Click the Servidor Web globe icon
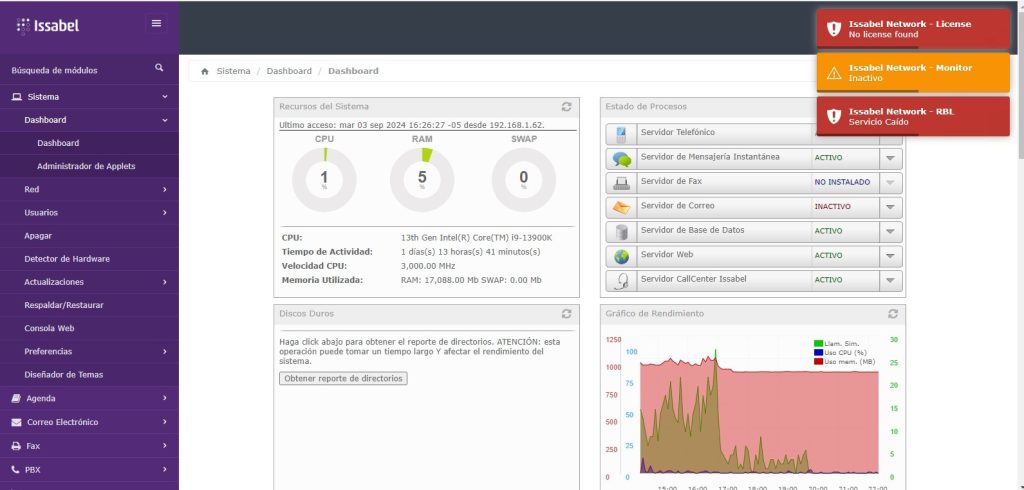 tap(621, 256)
